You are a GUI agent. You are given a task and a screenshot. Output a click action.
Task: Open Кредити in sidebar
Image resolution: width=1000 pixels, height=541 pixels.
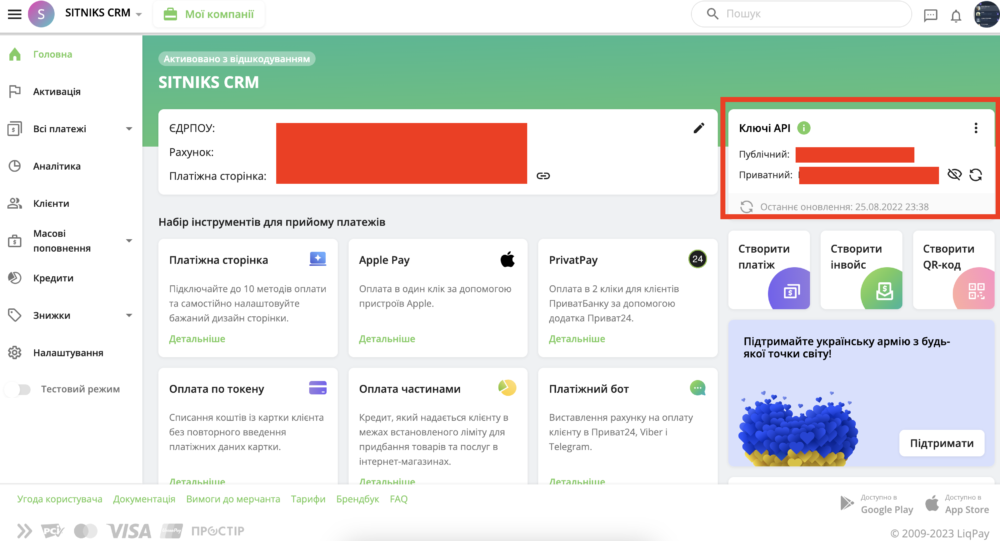click(x=53, y=278)
